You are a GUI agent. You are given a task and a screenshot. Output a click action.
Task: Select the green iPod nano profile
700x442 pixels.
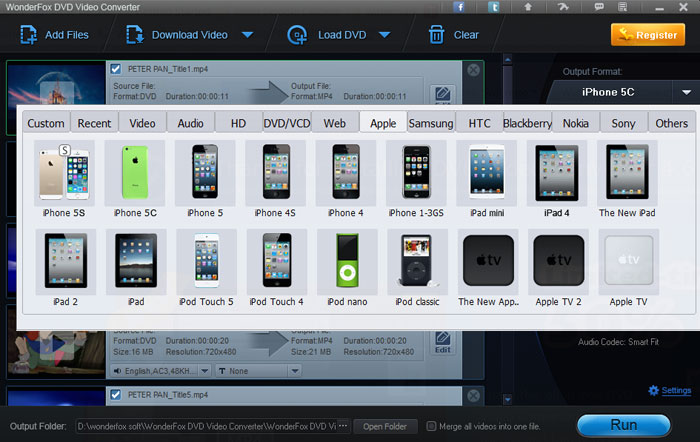click(347, 268)
